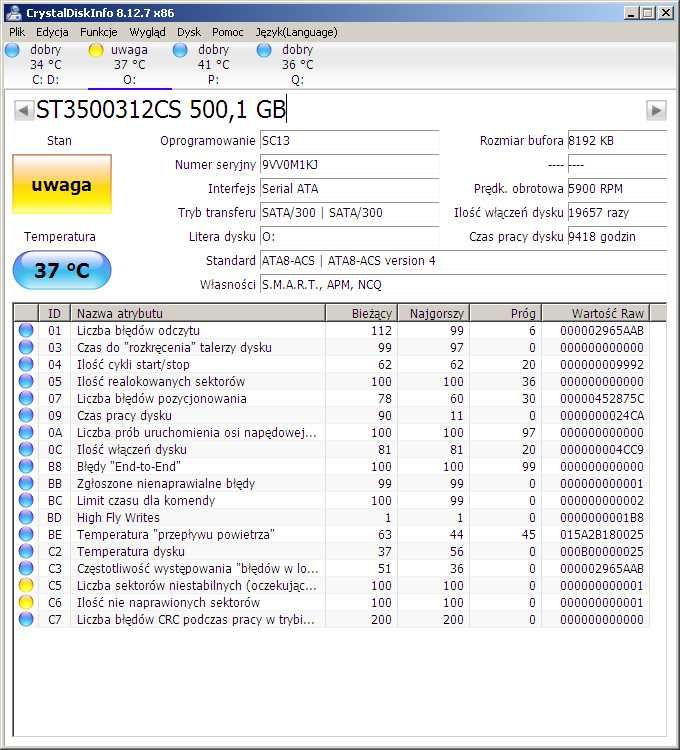Screen dimensions: 680x750
Task: Go to previous disk with left arrow
Action: coord(23,110)
